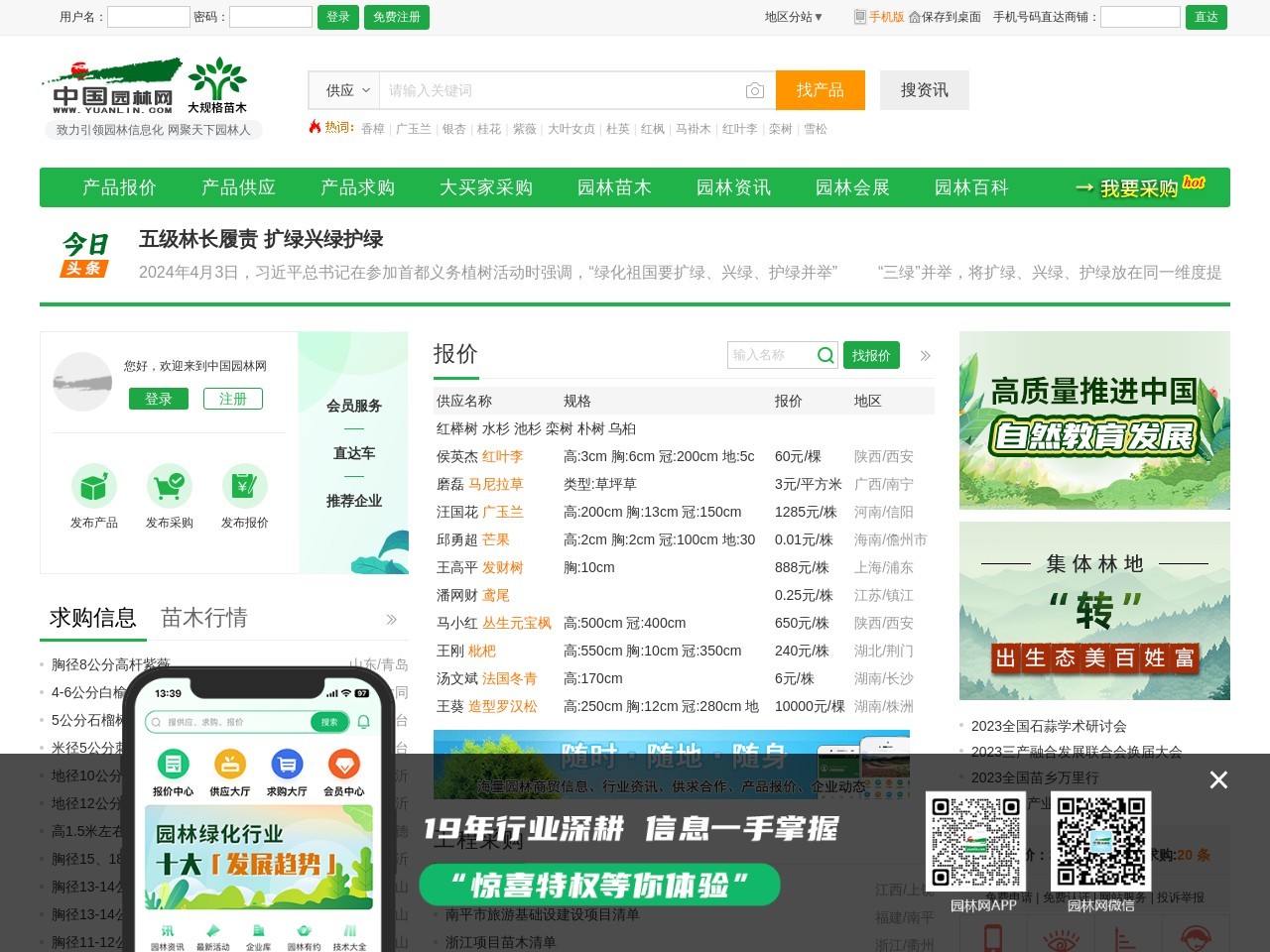
Task: Click 推荐企业 in the side panel
Action: pyautogui.click(x=354, y=501)
